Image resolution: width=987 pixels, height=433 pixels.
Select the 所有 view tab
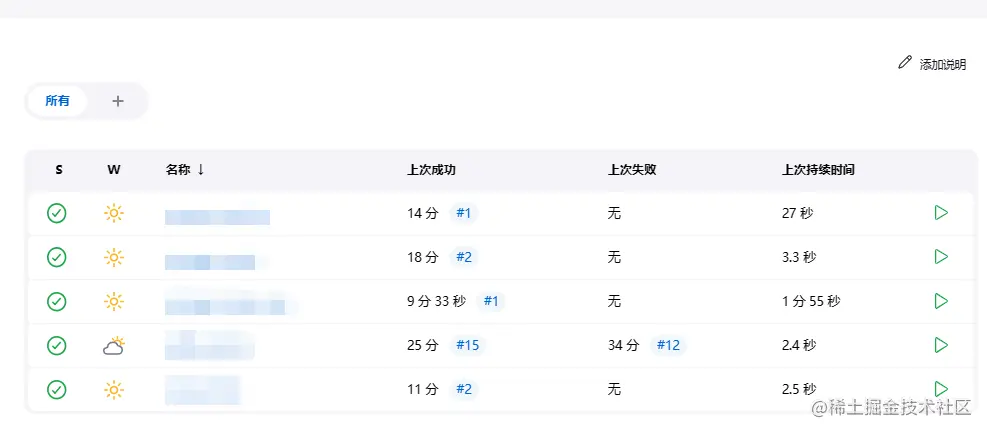[x=58, y=101]
